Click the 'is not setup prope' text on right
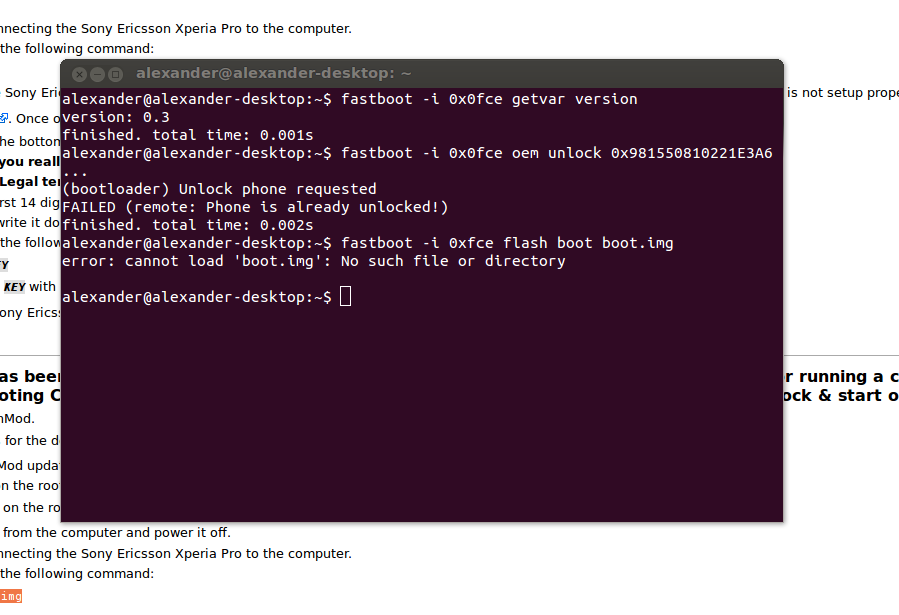899x615 pixels. [843, 93]
